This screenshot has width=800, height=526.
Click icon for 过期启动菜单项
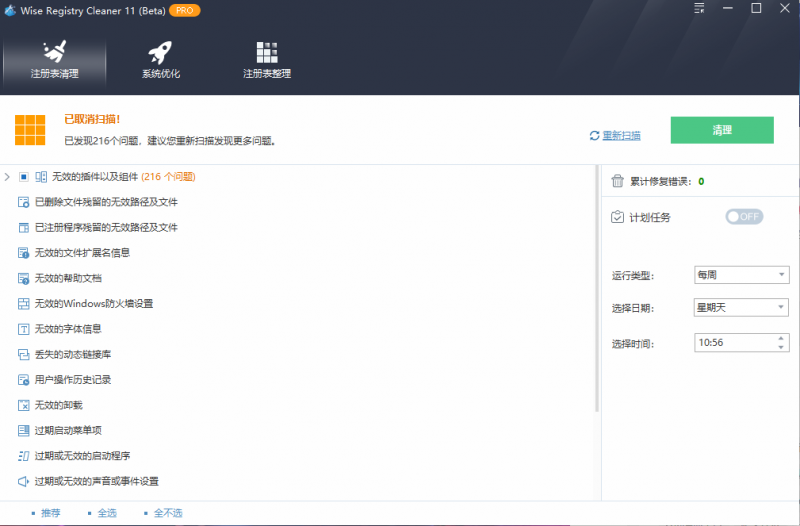click(23, 431)
